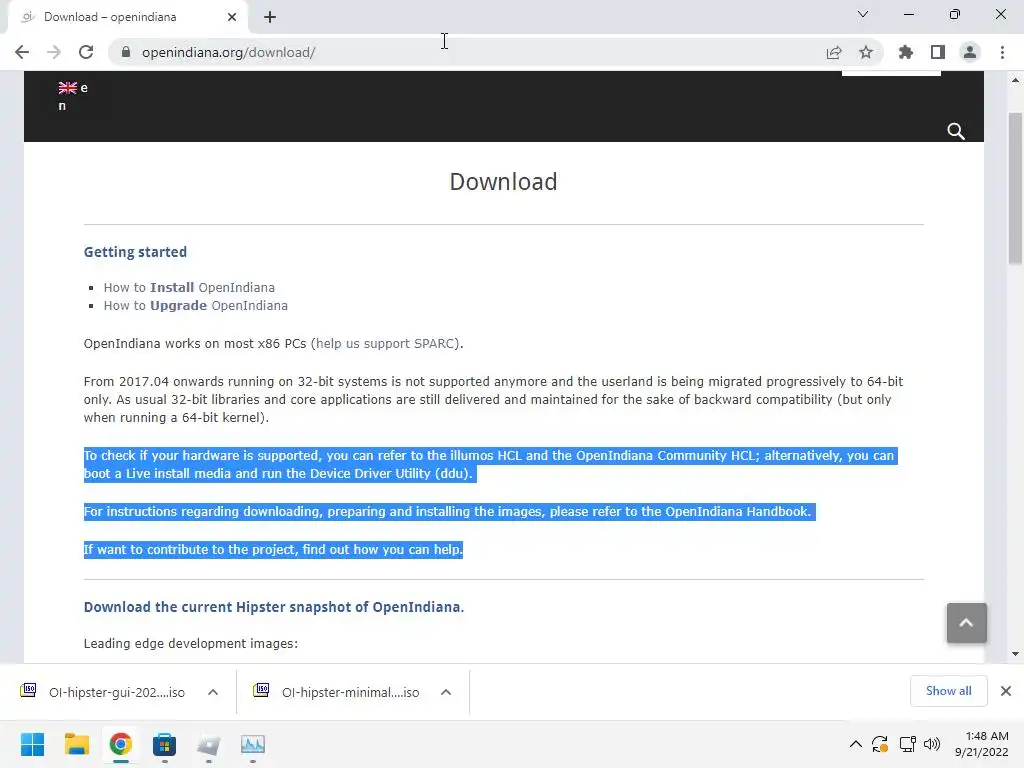Show hidden system tray icons
This screenshot has height=768, width=1024.
(856, 744)
